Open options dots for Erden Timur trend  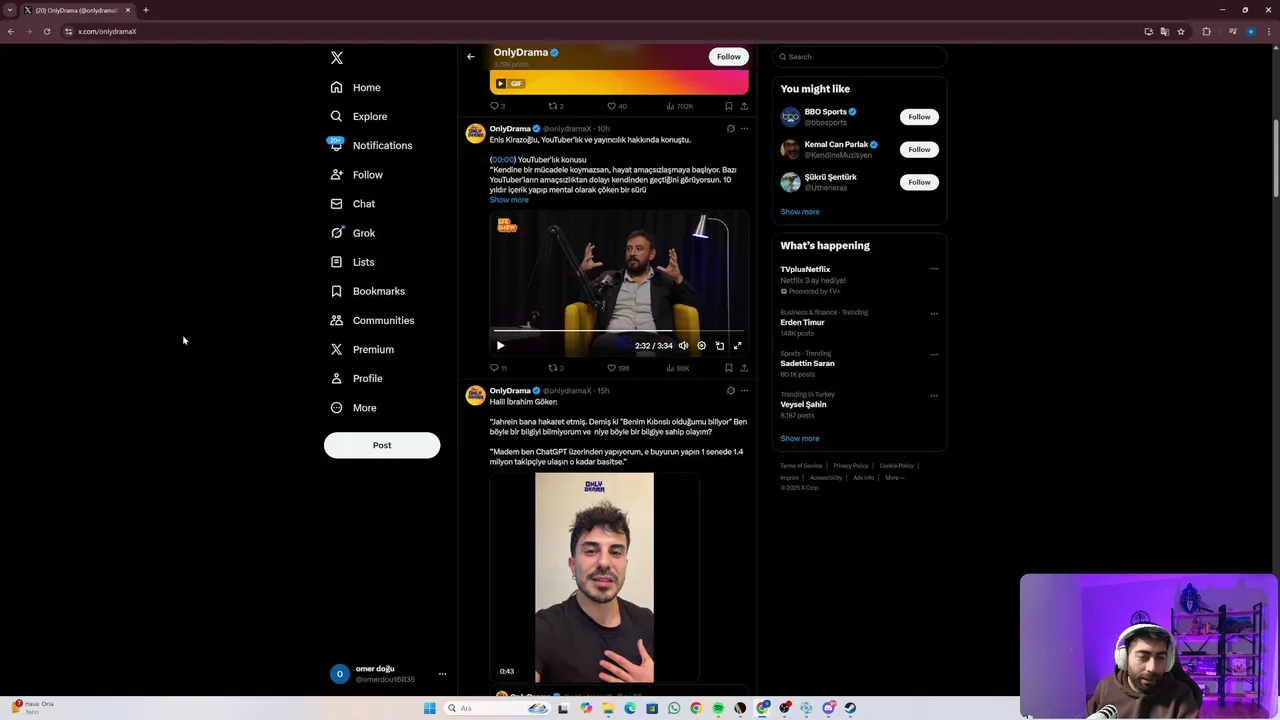[x=934, y=313]
